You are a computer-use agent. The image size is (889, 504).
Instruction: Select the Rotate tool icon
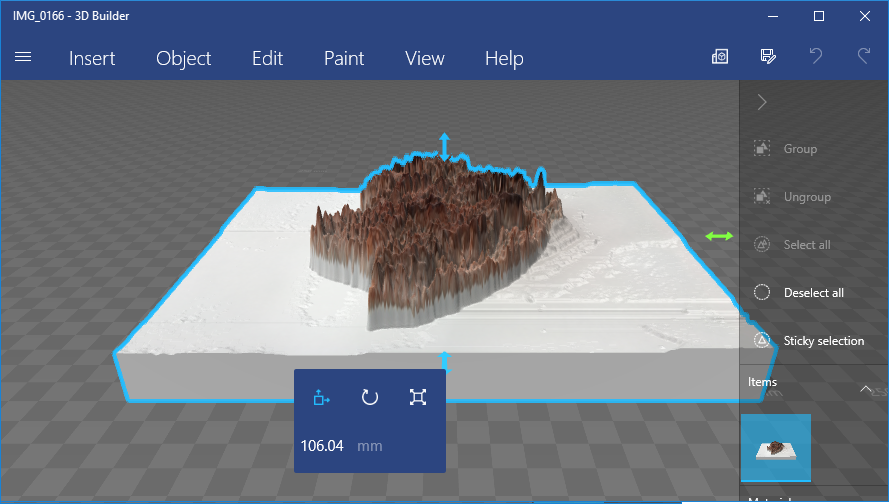[369, 397]
